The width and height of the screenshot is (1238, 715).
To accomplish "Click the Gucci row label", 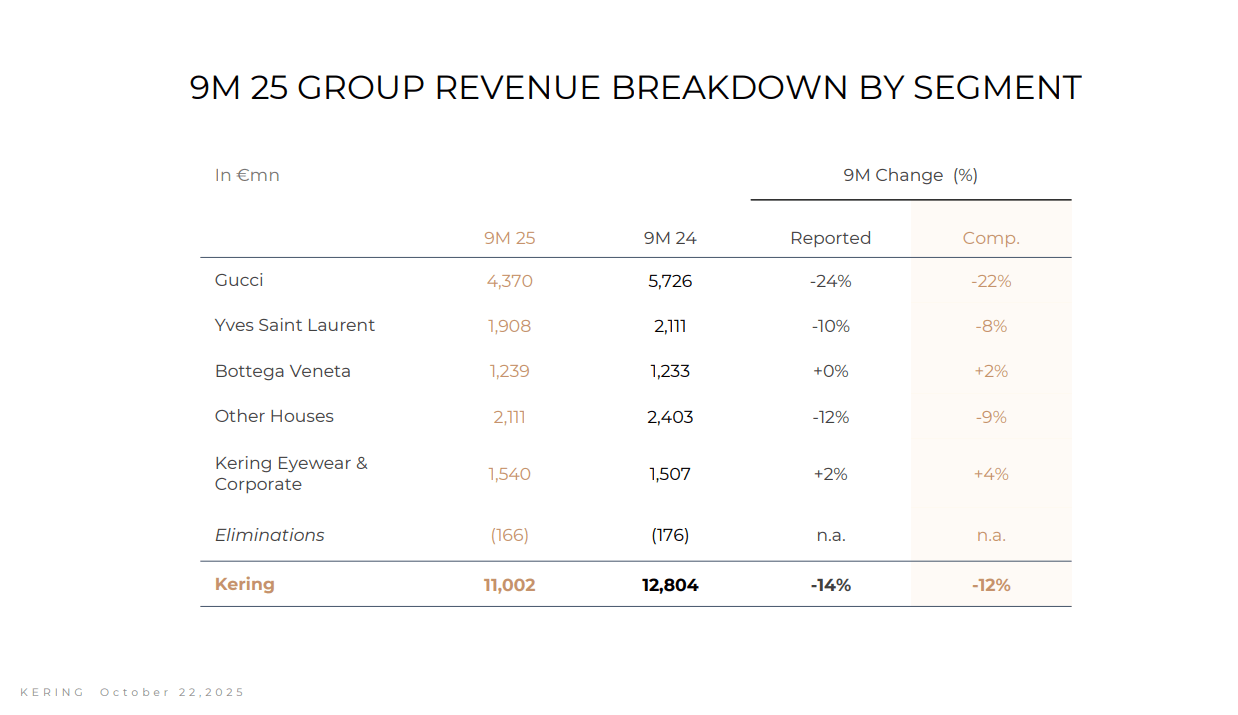I will 239,280.
